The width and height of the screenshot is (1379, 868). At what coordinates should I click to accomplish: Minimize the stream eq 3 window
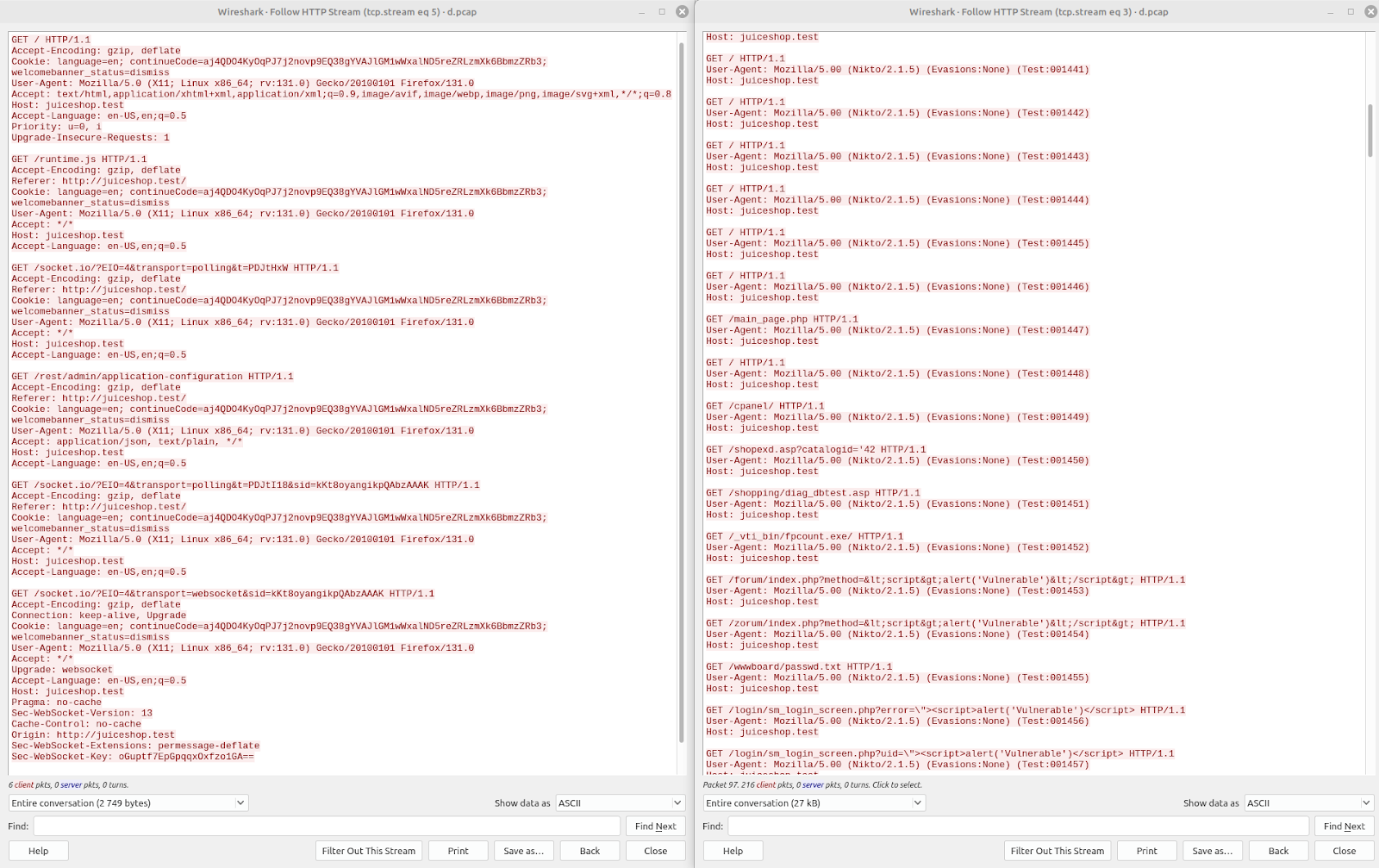pyautogui.click(x=1330, y=12)
